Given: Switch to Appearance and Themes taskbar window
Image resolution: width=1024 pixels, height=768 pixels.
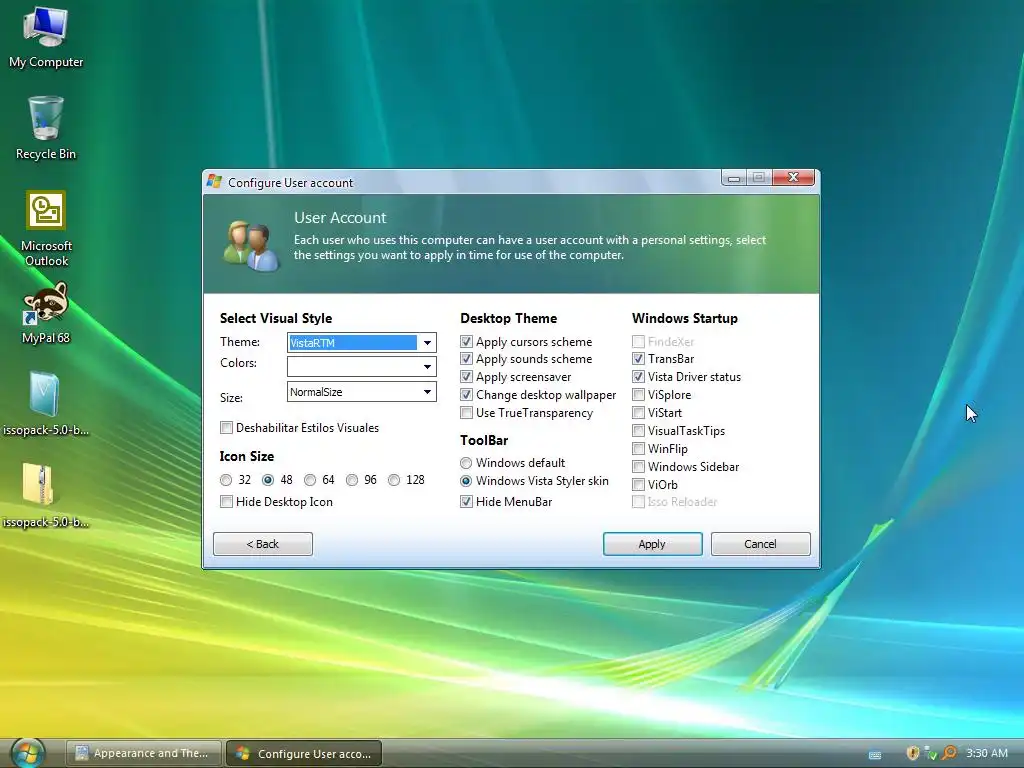Looking at the screenshot, I should coord(144,753).
